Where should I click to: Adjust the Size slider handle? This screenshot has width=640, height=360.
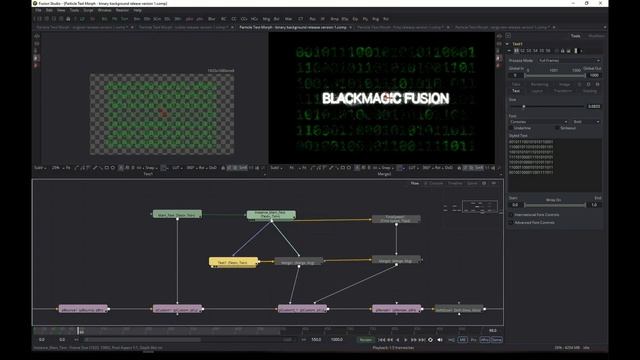pyautogui.click(x=524, y=107)
